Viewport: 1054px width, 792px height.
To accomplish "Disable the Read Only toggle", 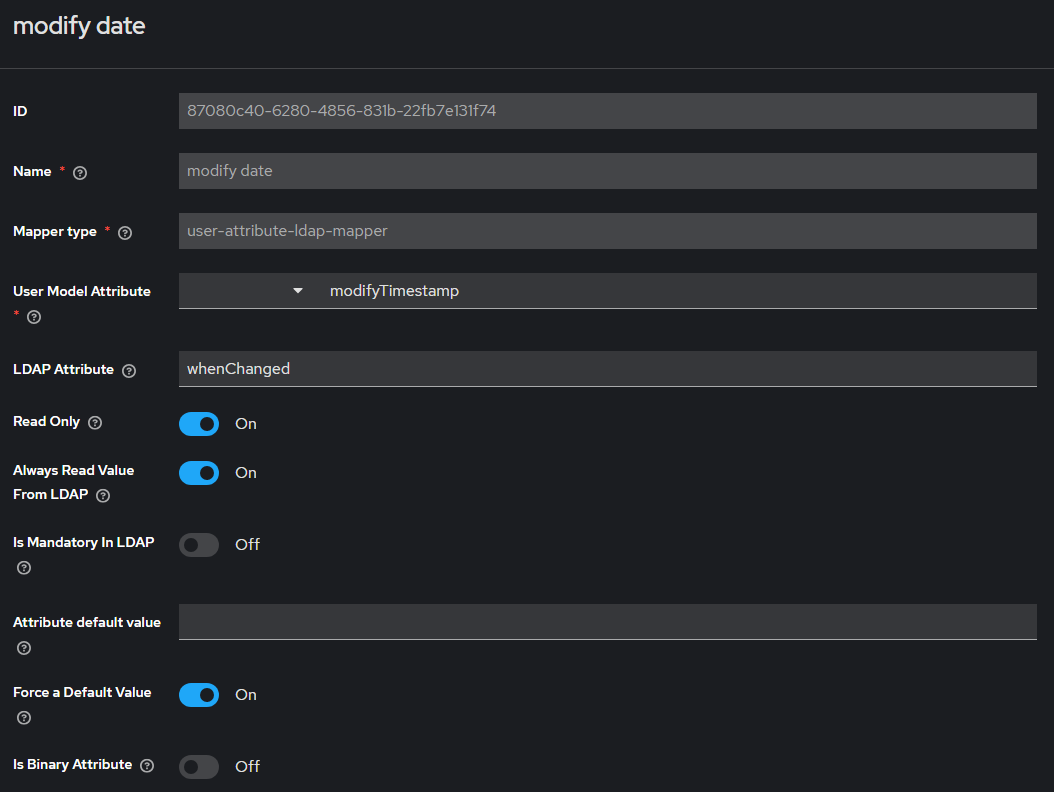I will [199, 424].
